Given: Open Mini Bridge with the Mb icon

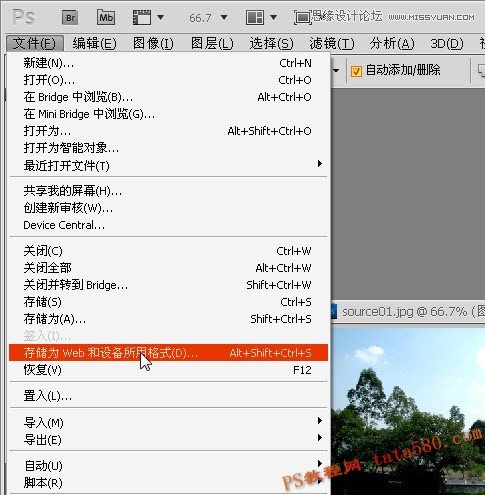Looking at the screenshot, I should 106,17.
